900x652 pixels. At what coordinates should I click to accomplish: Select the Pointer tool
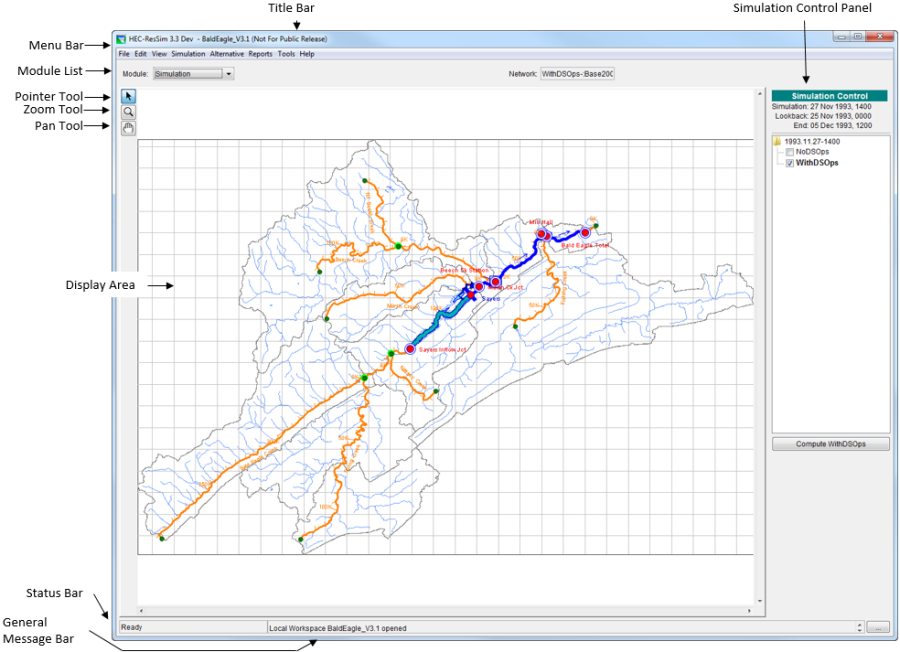click(x=126, y=95)
